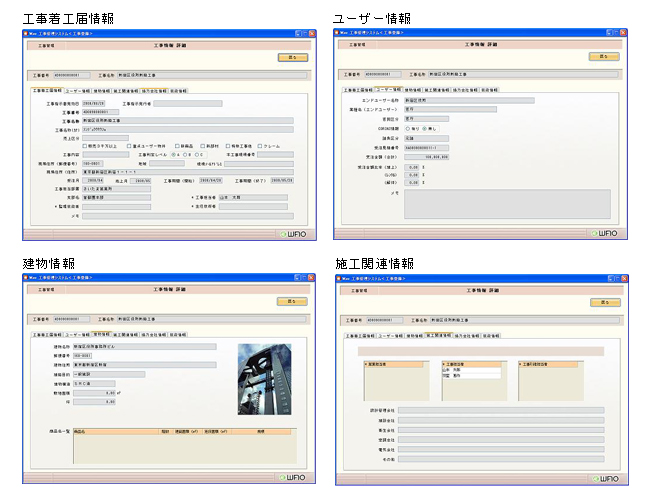Select radio option B for 工事判定レベル
Image resolution: width=650 pixels, height=499 pixels.
coord(186,155)
